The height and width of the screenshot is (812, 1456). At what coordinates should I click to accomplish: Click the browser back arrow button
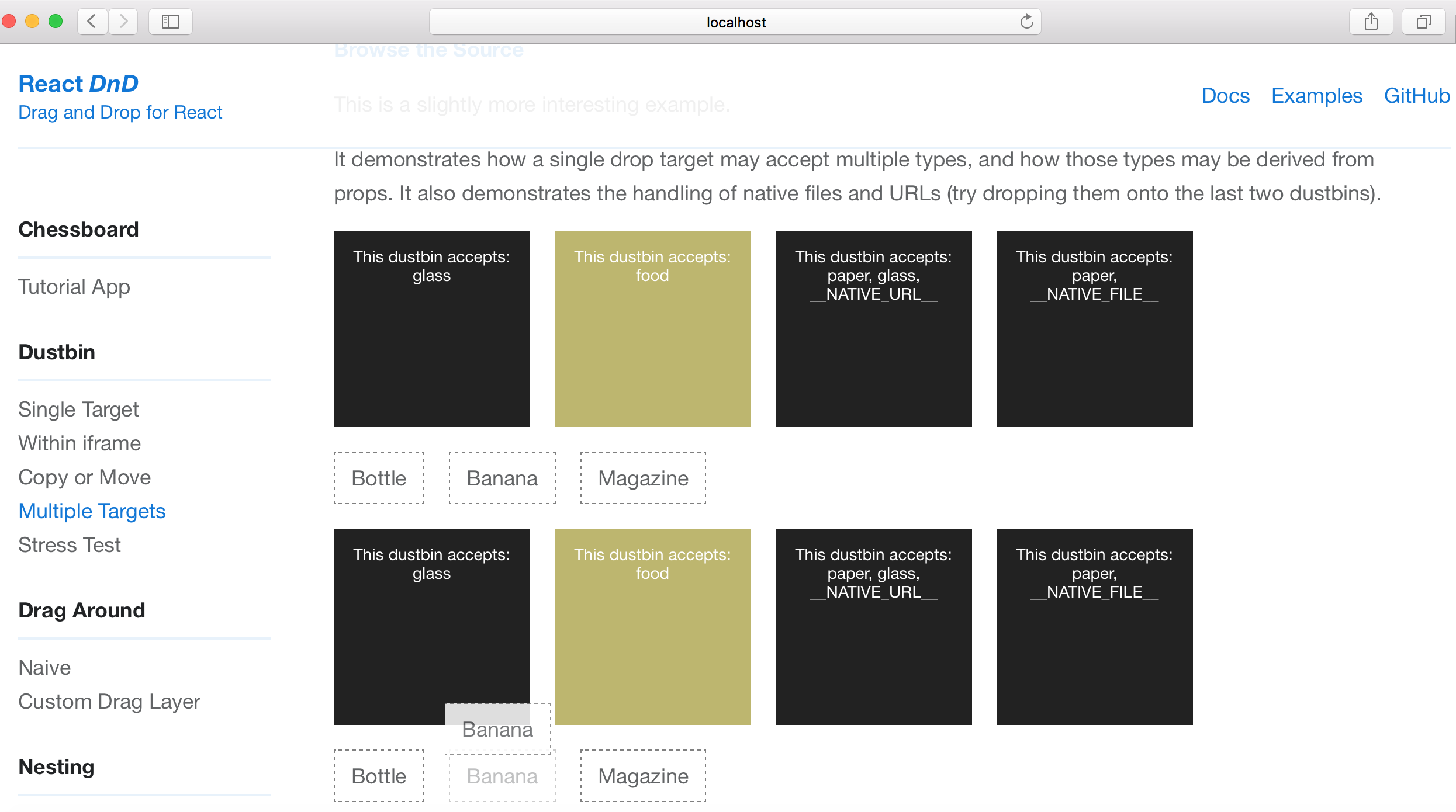92,22
